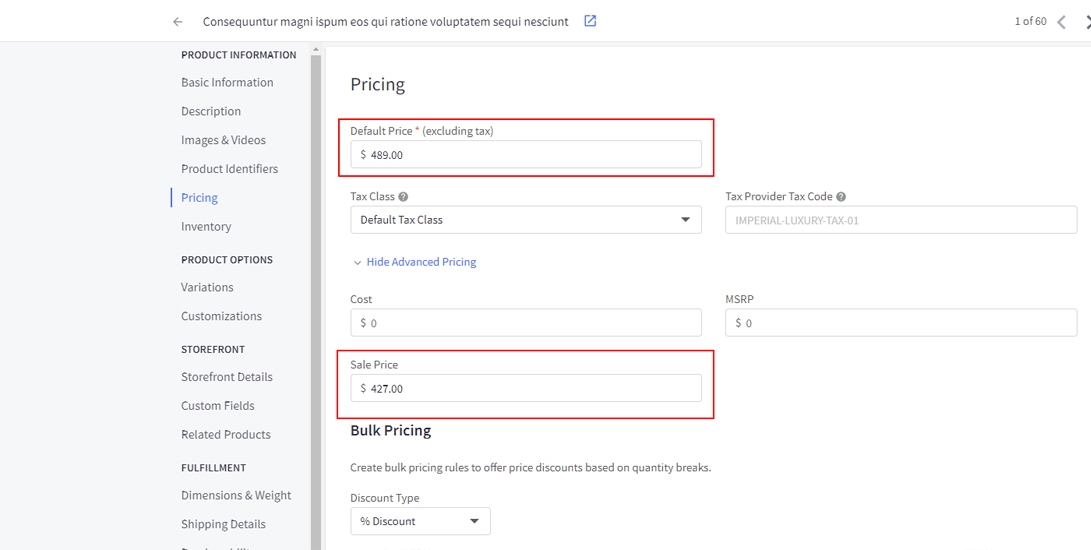
Task: Open Variations in sidebar
Action: (207, 287)
